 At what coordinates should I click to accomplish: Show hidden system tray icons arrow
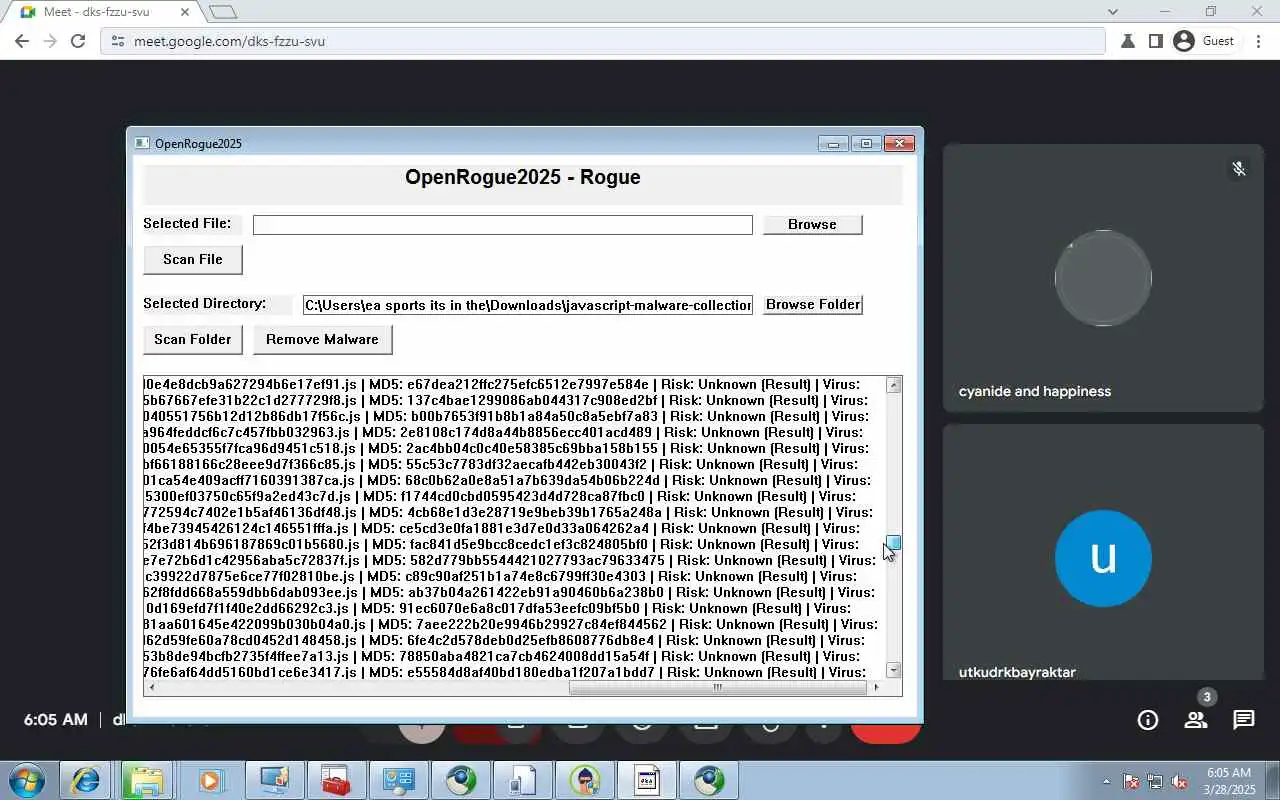coord(1106,781)
